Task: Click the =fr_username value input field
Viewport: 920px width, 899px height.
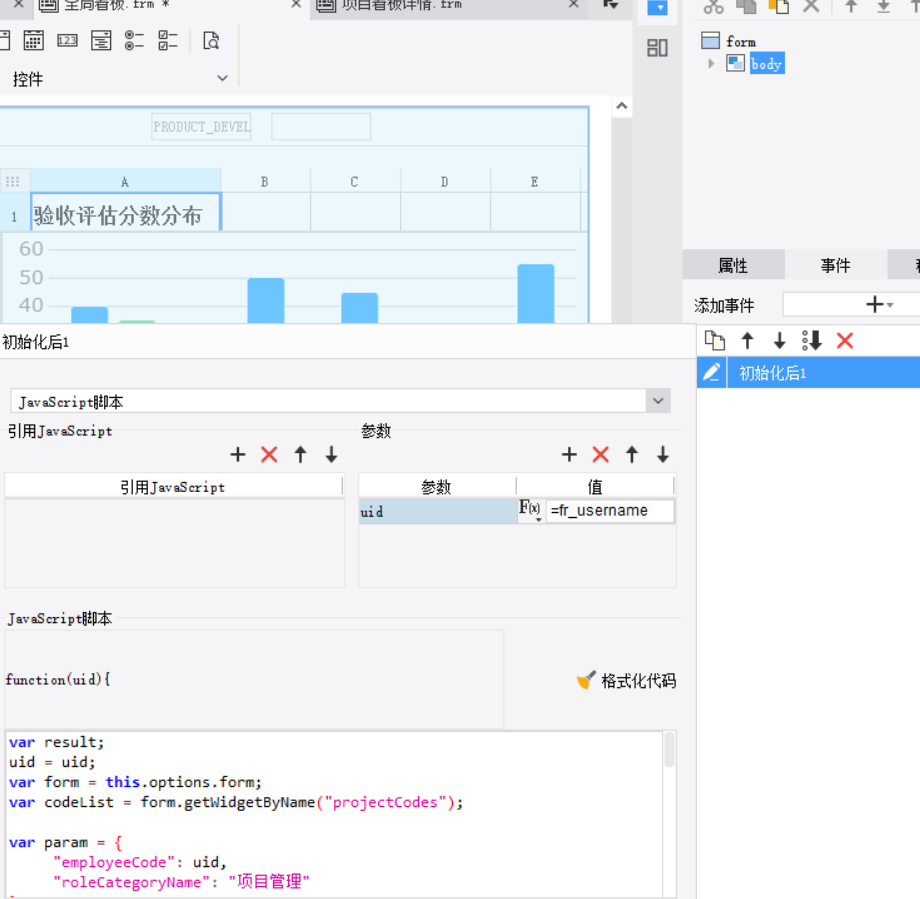Action: (x=608, y=510)
